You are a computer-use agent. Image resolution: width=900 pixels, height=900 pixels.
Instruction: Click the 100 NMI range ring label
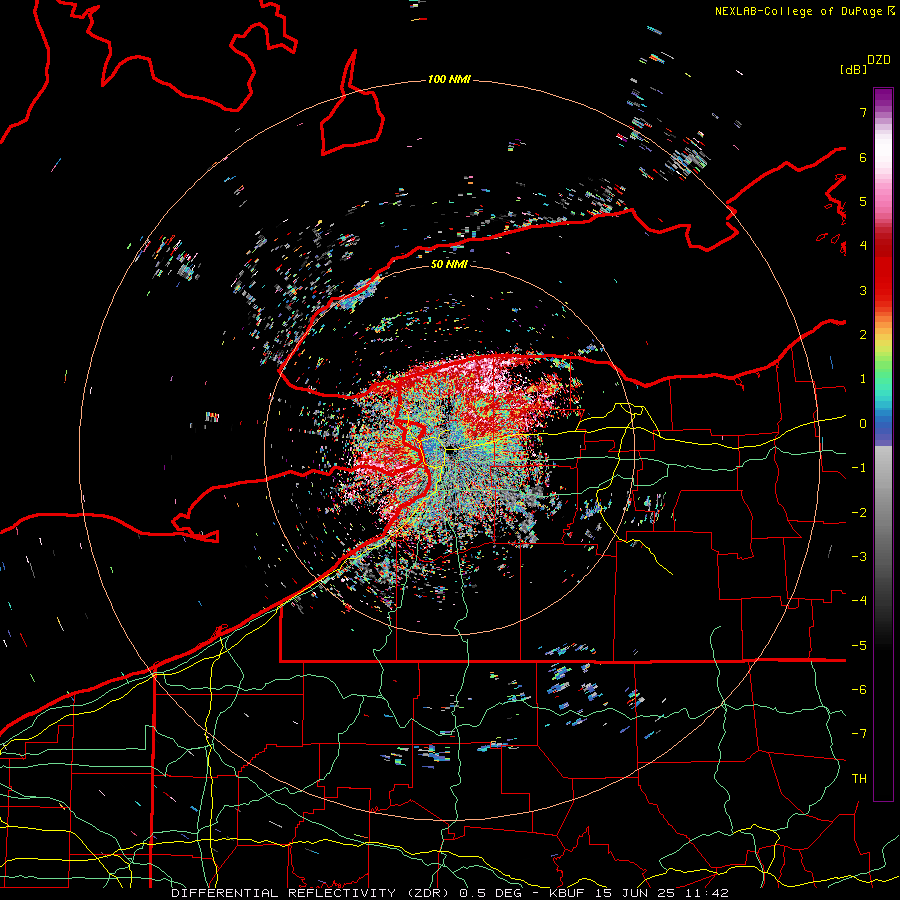pos(449,79)
